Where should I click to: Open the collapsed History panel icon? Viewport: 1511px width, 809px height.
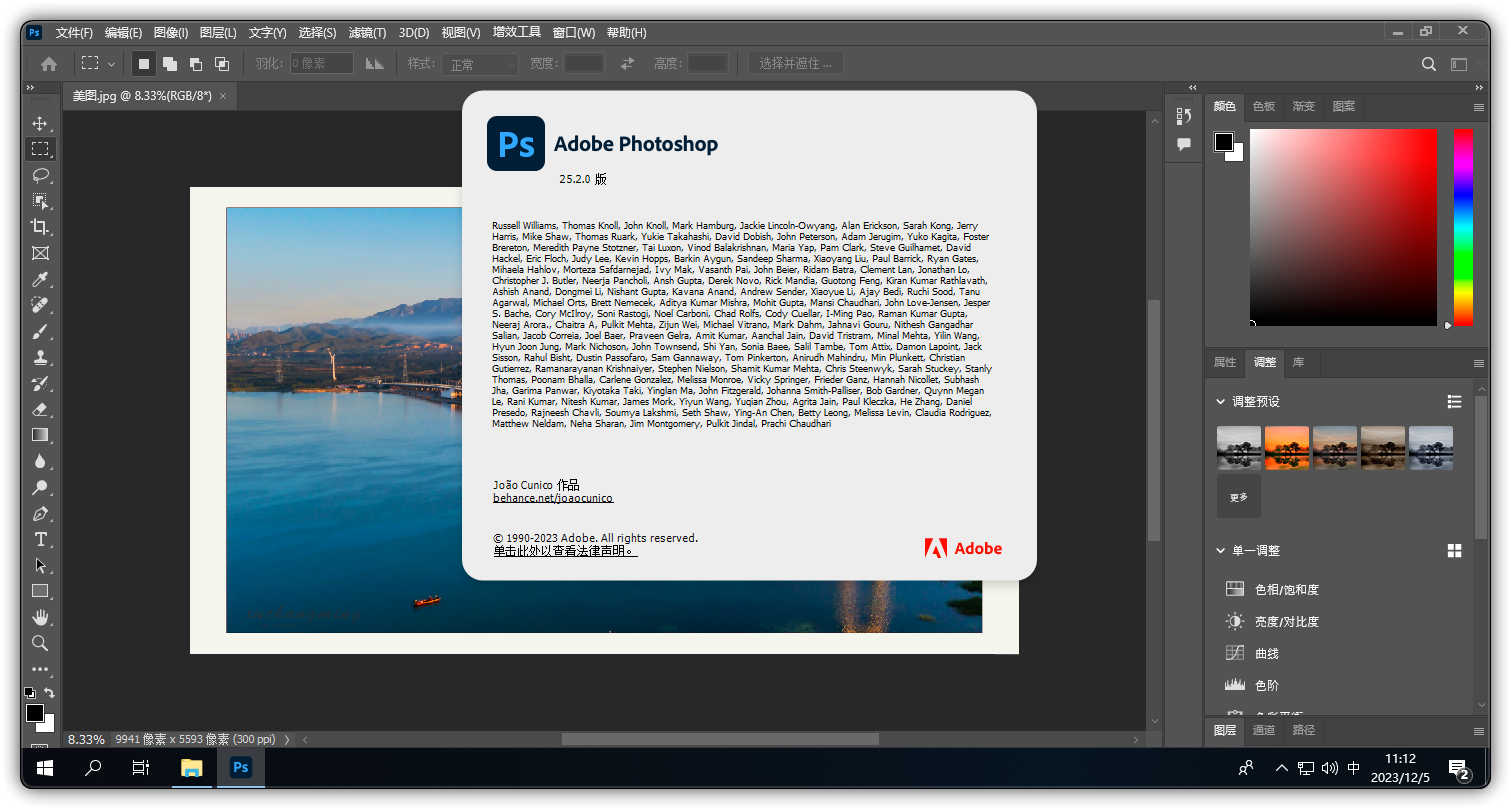click(1184, 116)
